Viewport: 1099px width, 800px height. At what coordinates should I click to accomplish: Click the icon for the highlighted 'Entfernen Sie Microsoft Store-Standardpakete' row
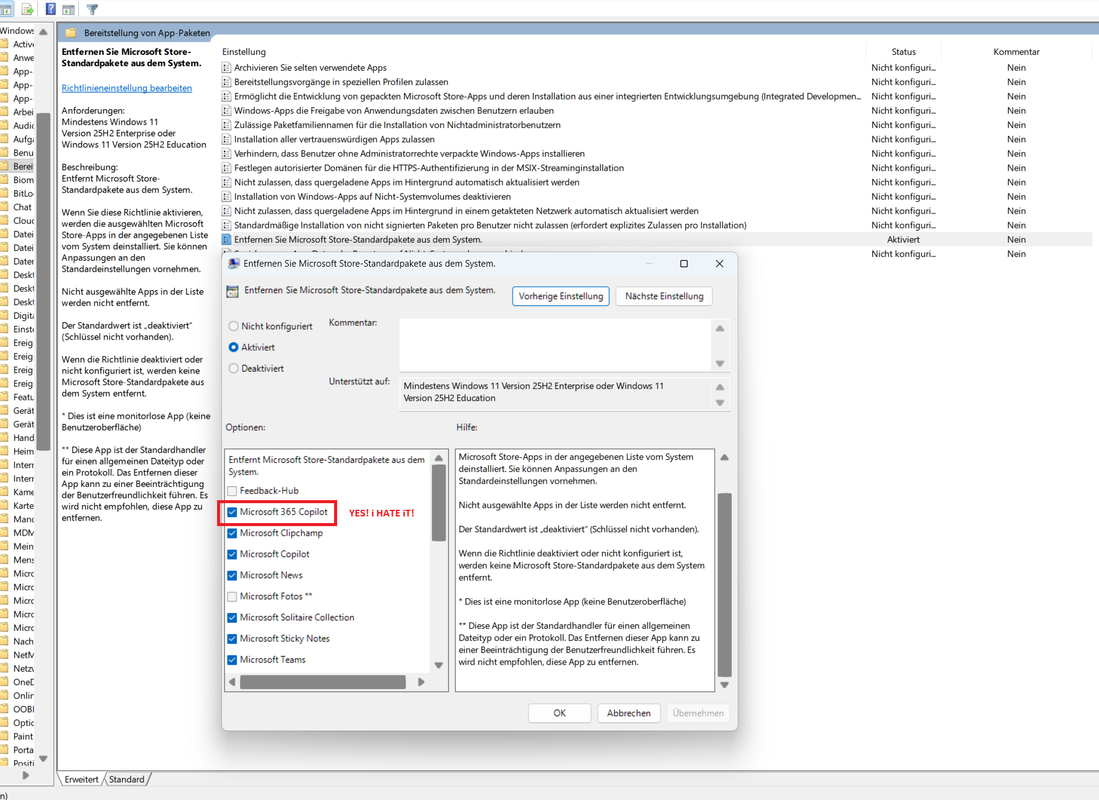pos(226,240)
